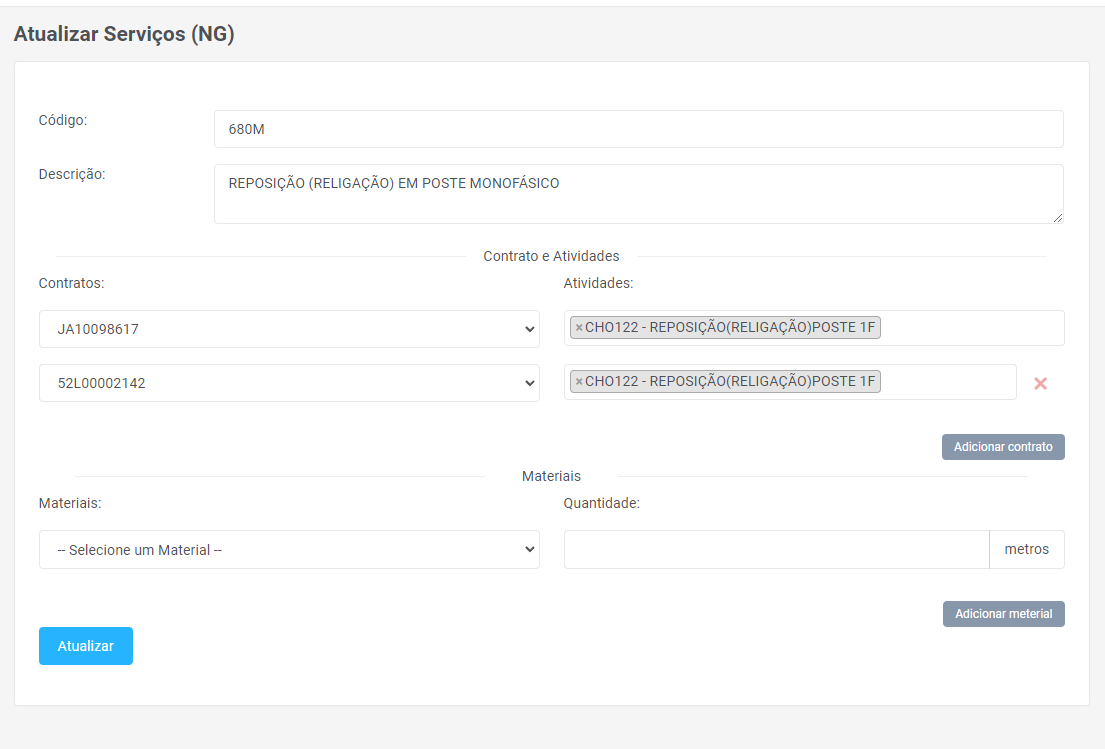Click the Descrição label
The height and width of the screenshot is (749, 1105).
(72, 174)
